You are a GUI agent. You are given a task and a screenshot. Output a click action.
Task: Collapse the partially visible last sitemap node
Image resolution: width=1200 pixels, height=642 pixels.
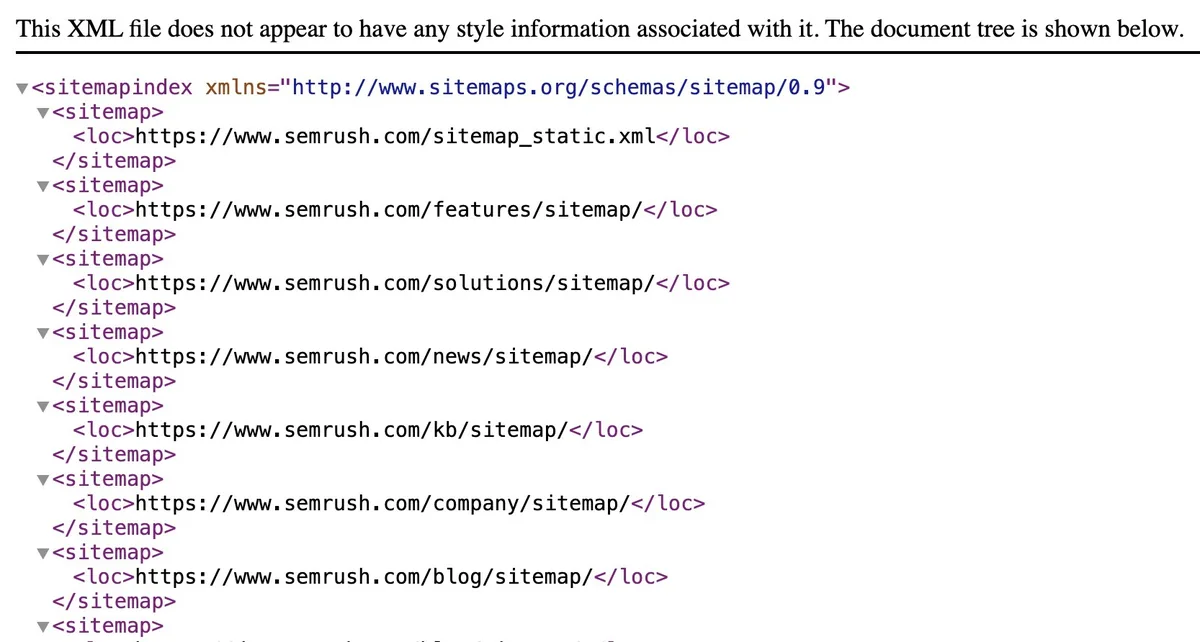(x=42, y=627)
